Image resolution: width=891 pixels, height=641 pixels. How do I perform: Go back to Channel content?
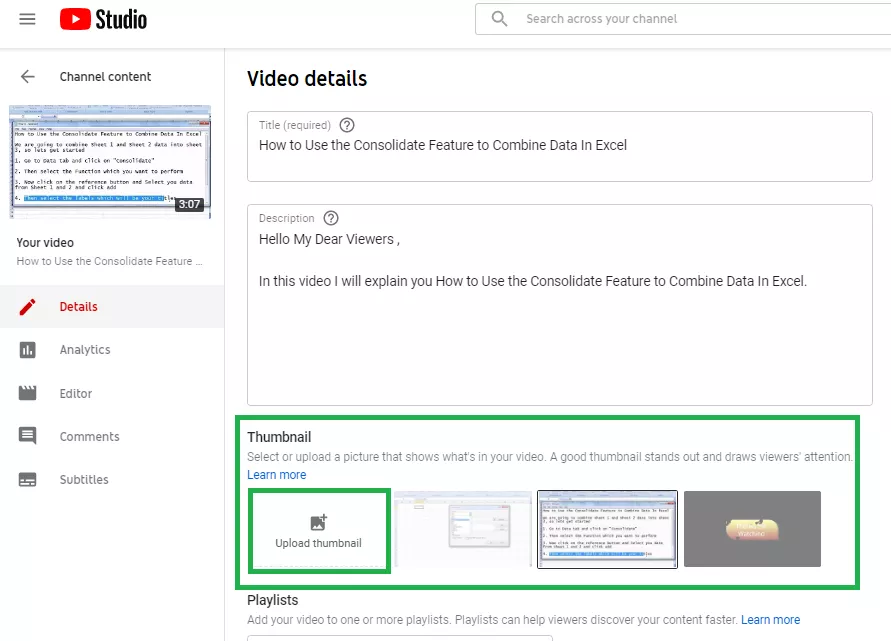(105, 77)
